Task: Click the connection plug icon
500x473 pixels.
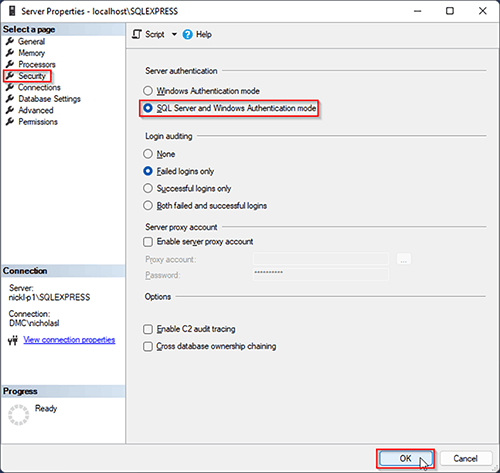Action: (13, 340)
